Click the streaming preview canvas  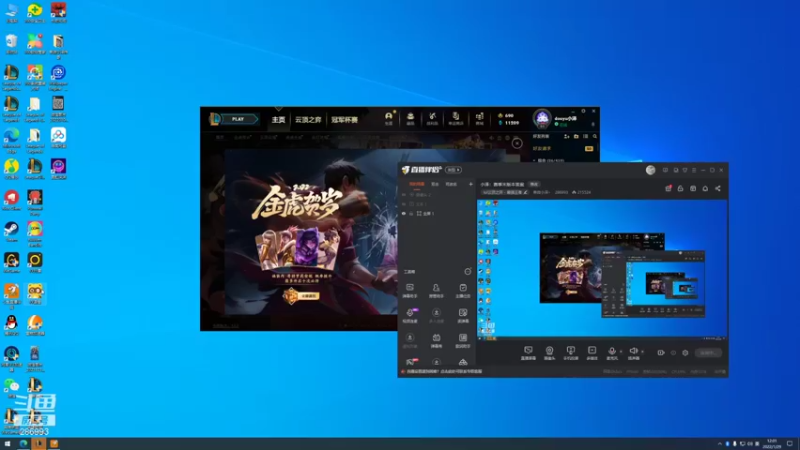[x=602, y=269]
